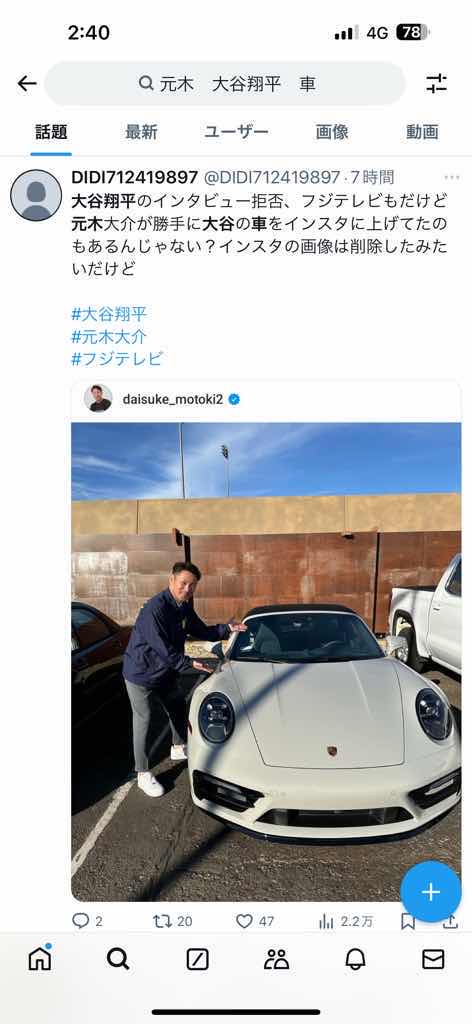Bookmark this tweet
Screen dimensions: 472x1024
coord(408,921)
